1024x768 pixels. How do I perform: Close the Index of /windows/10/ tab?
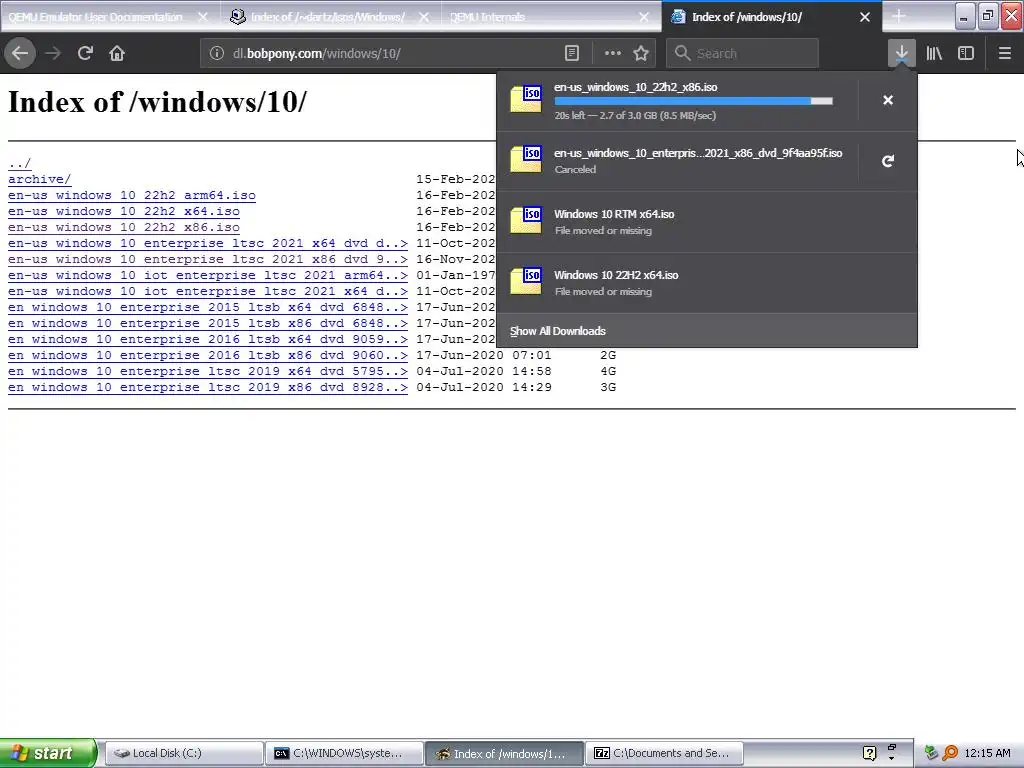pos(865,17)
